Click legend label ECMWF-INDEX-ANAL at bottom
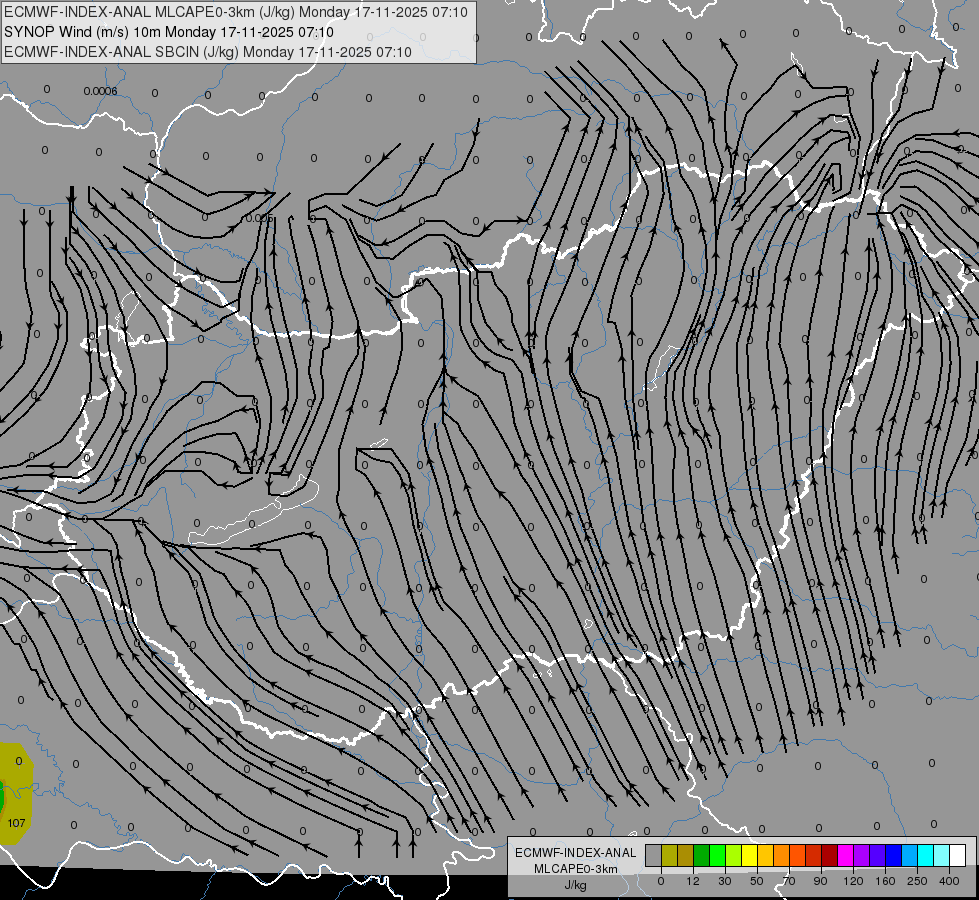 pyautogui.click(x=575, y=853)
